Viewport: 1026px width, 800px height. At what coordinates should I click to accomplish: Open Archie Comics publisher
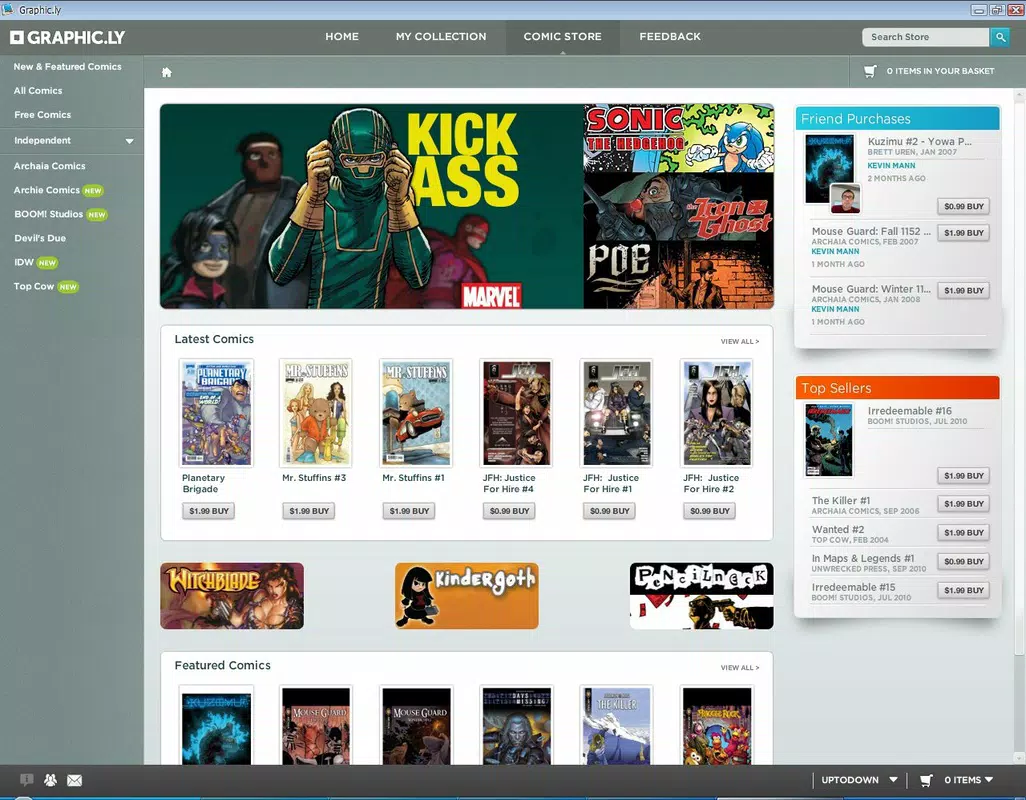coord(46,190)
